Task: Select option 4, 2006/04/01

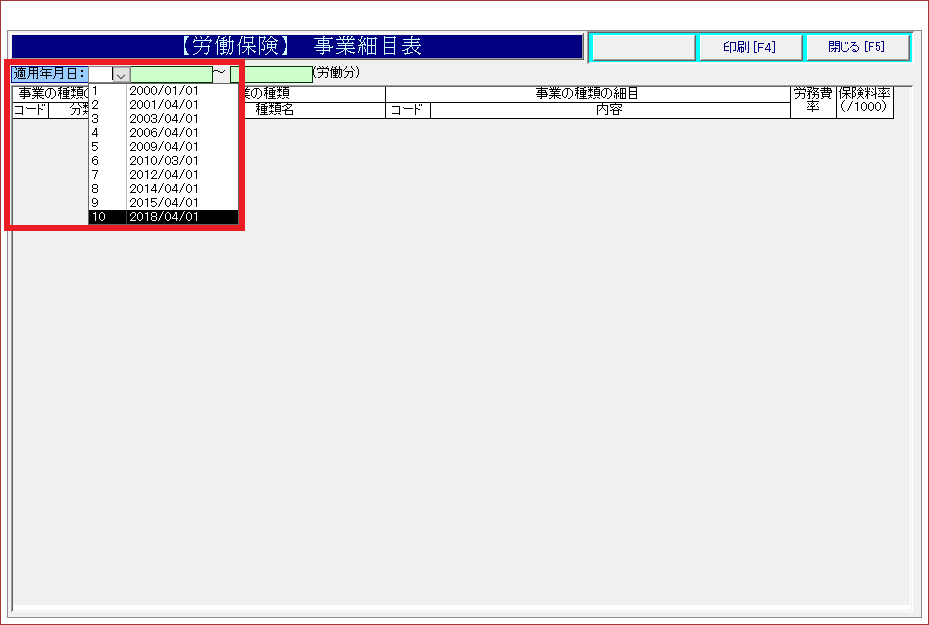Action: (x=164, y=132)
